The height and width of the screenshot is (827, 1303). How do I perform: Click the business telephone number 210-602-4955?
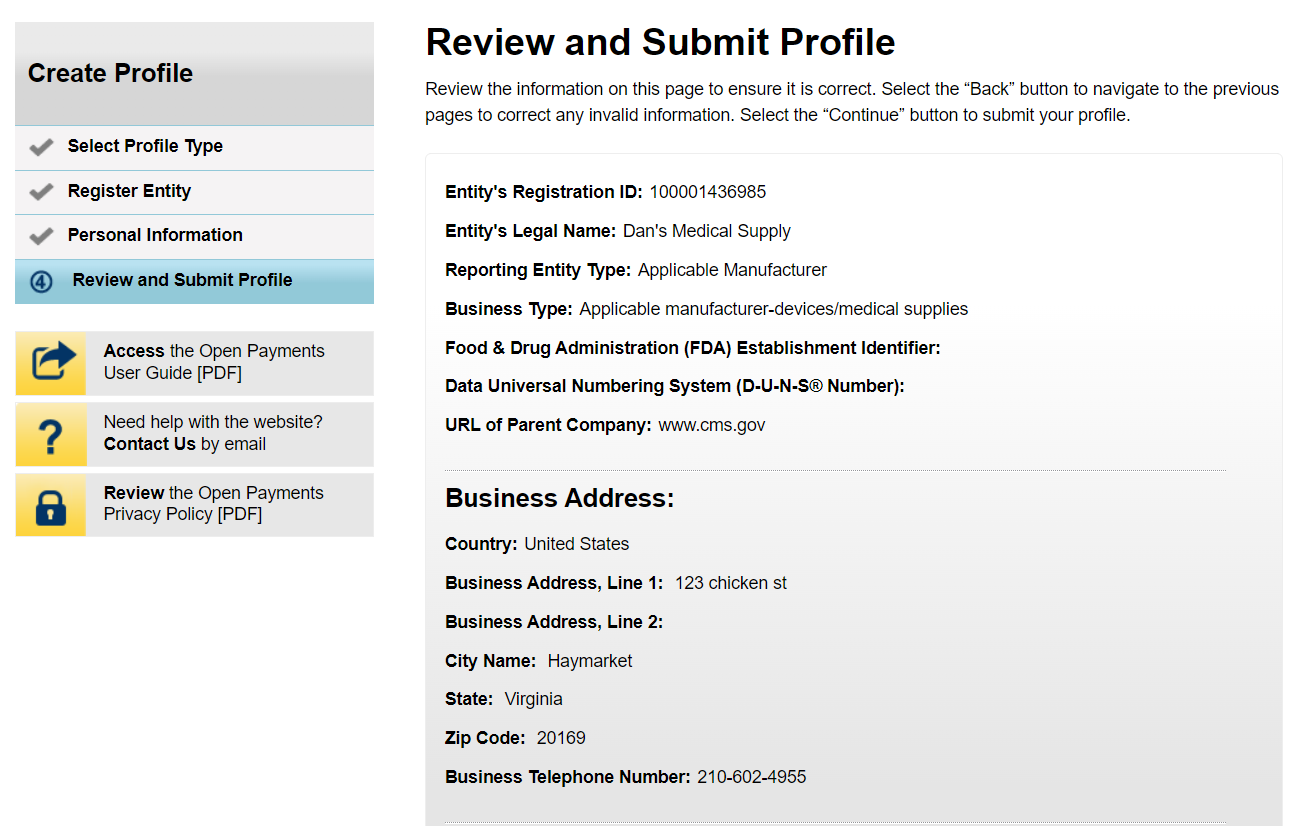tap(750, 777)
